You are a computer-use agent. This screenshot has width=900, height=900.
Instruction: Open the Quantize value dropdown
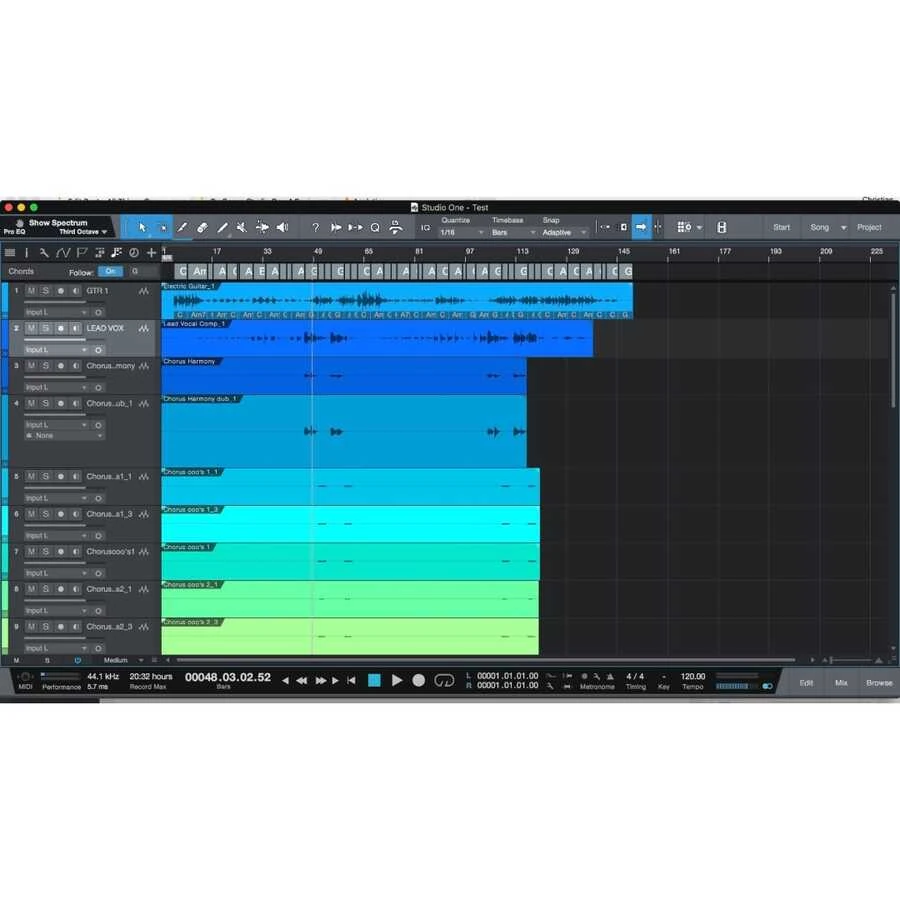tap(461, 232)
